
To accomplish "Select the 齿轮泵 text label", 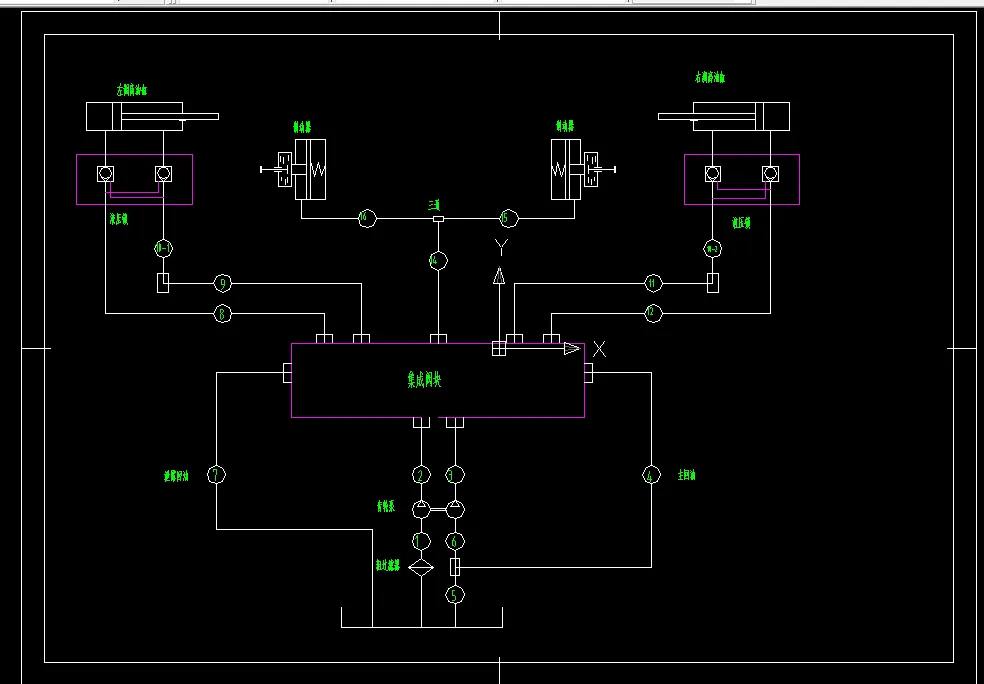I will (386, 507).
